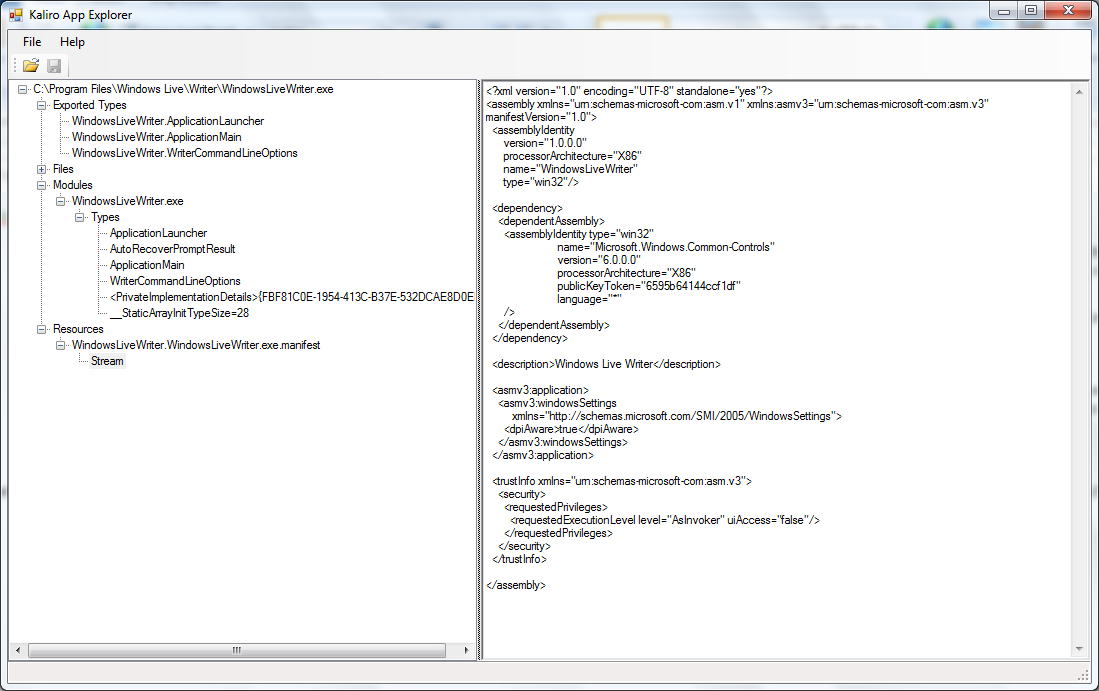Select WindowsLiveWriter.ApplicationLauncher exported type

pyautogui.click(x=168, y=121)
